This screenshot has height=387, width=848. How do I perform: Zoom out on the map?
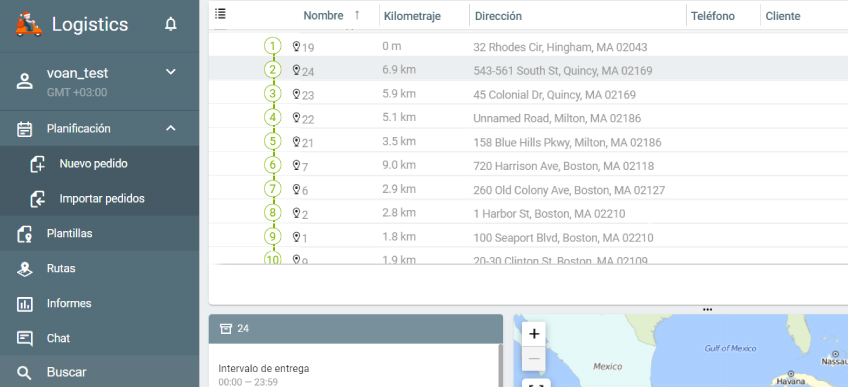[x=534, y=358]
